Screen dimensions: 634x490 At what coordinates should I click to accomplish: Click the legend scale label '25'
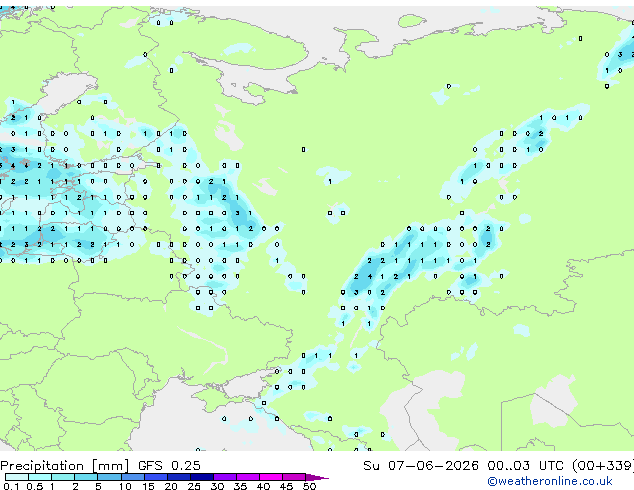click(194, 486)
